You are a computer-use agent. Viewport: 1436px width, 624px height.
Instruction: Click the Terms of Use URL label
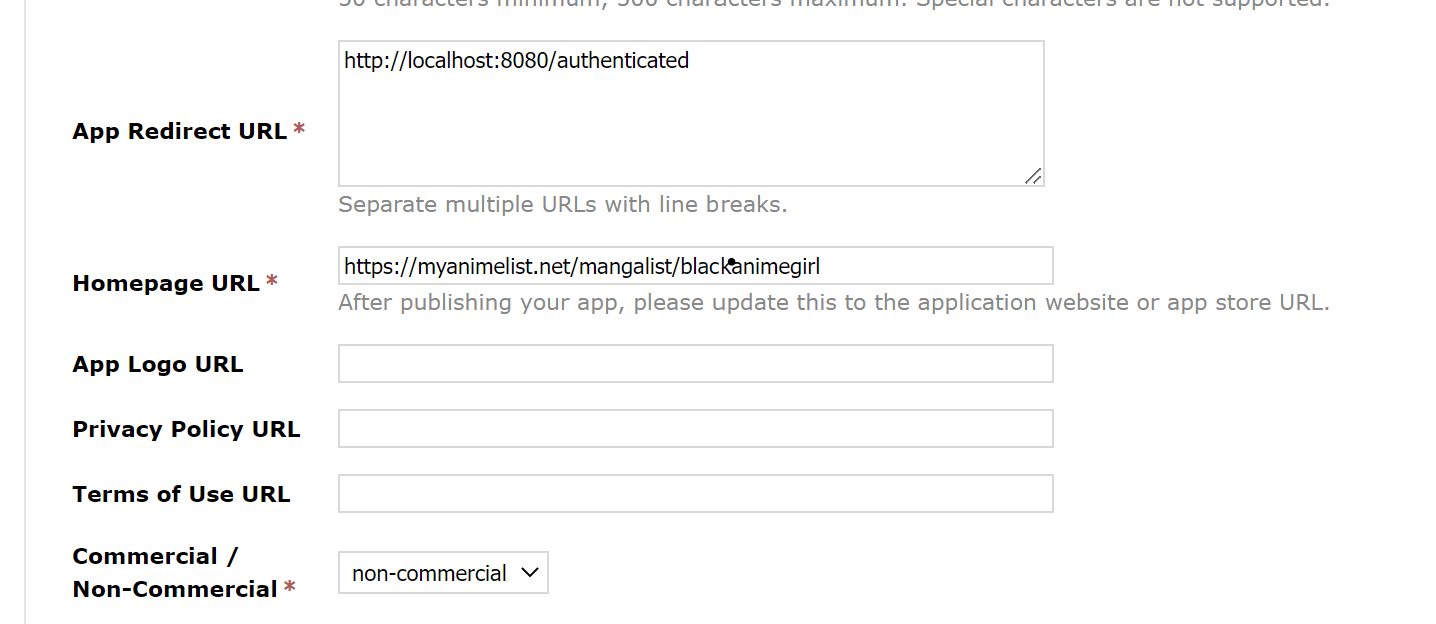181,494
